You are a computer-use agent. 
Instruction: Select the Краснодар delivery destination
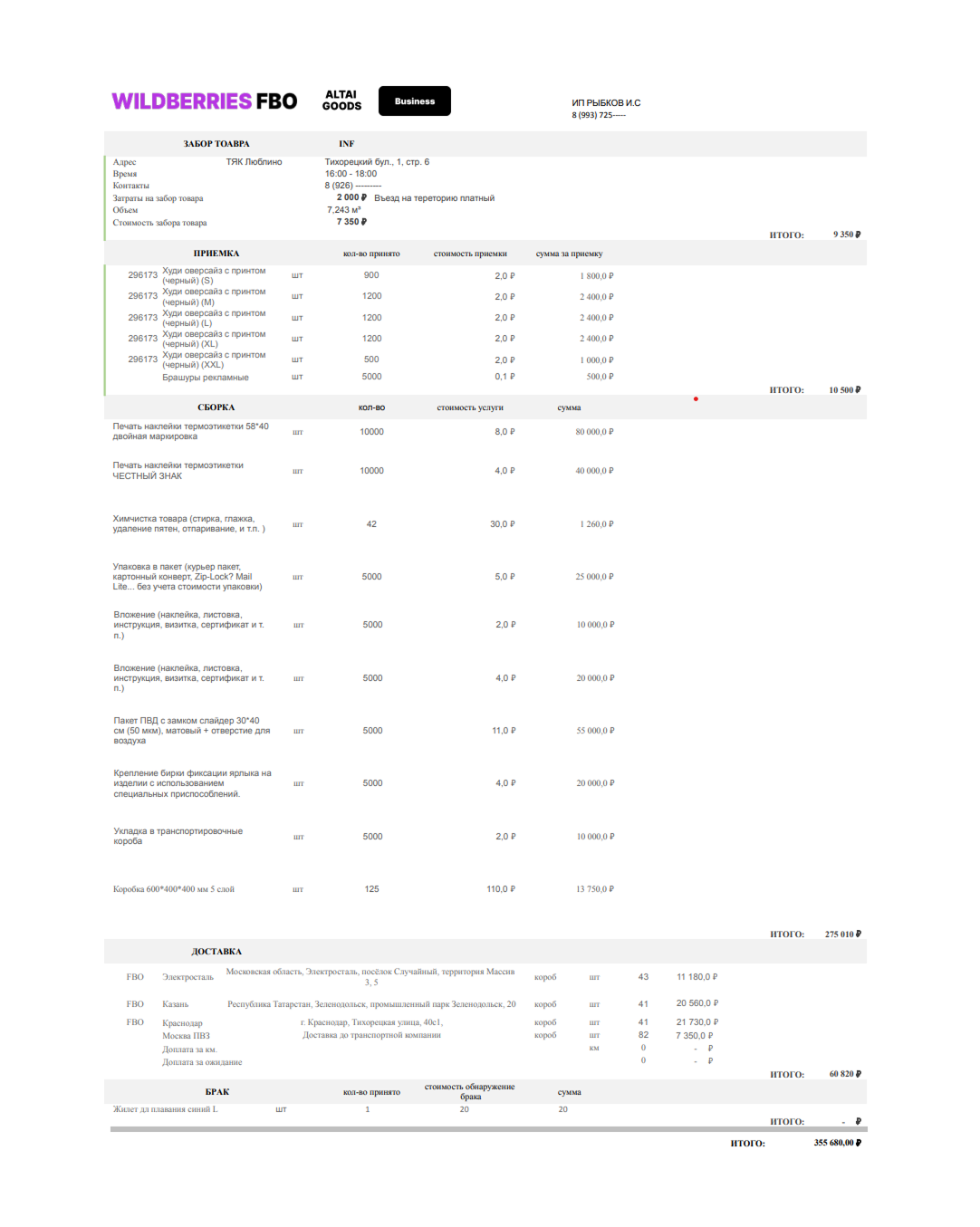pyautogui.click(x=182, y=1023)
